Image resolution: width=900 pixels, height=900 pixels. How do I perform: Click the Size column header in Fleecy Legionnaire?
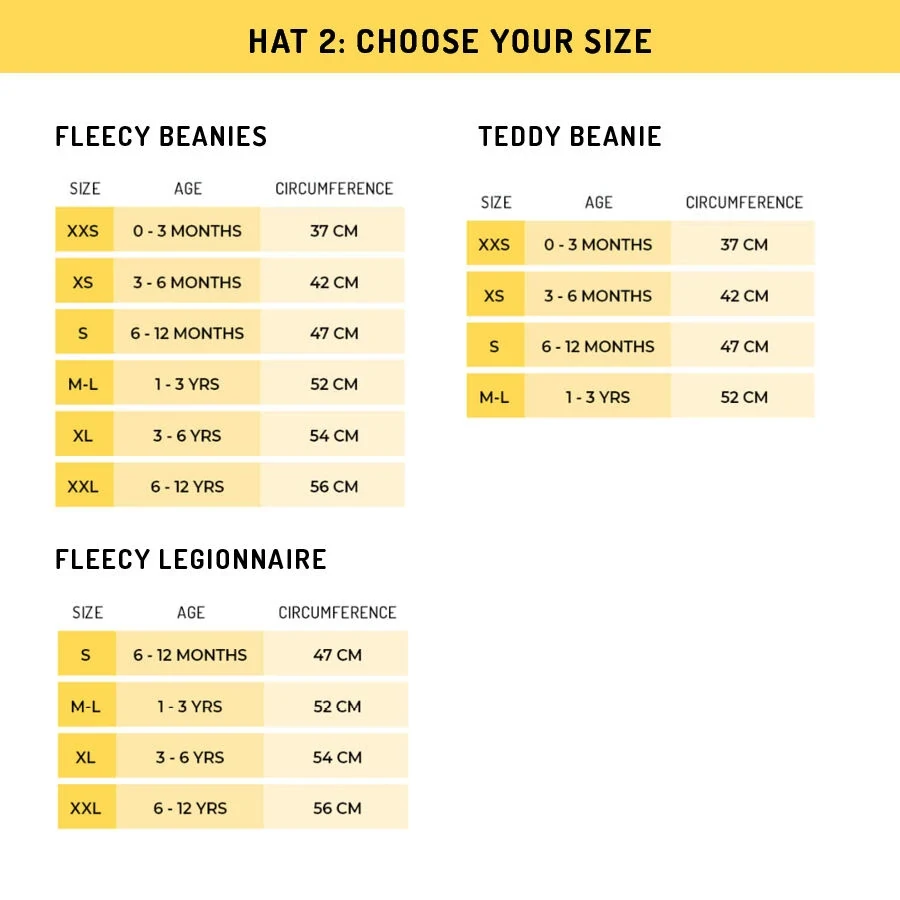point(87,612)
